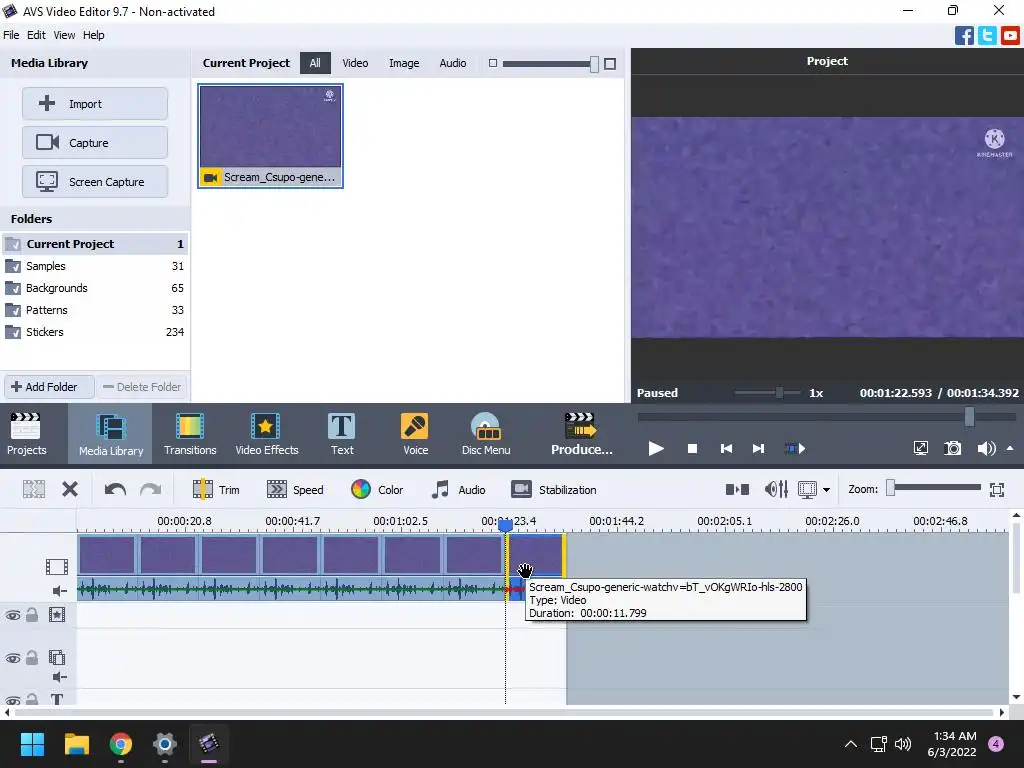Open full screen preview icon
The width and height of the screenshot is (1024, 768).
pos(920,448)
